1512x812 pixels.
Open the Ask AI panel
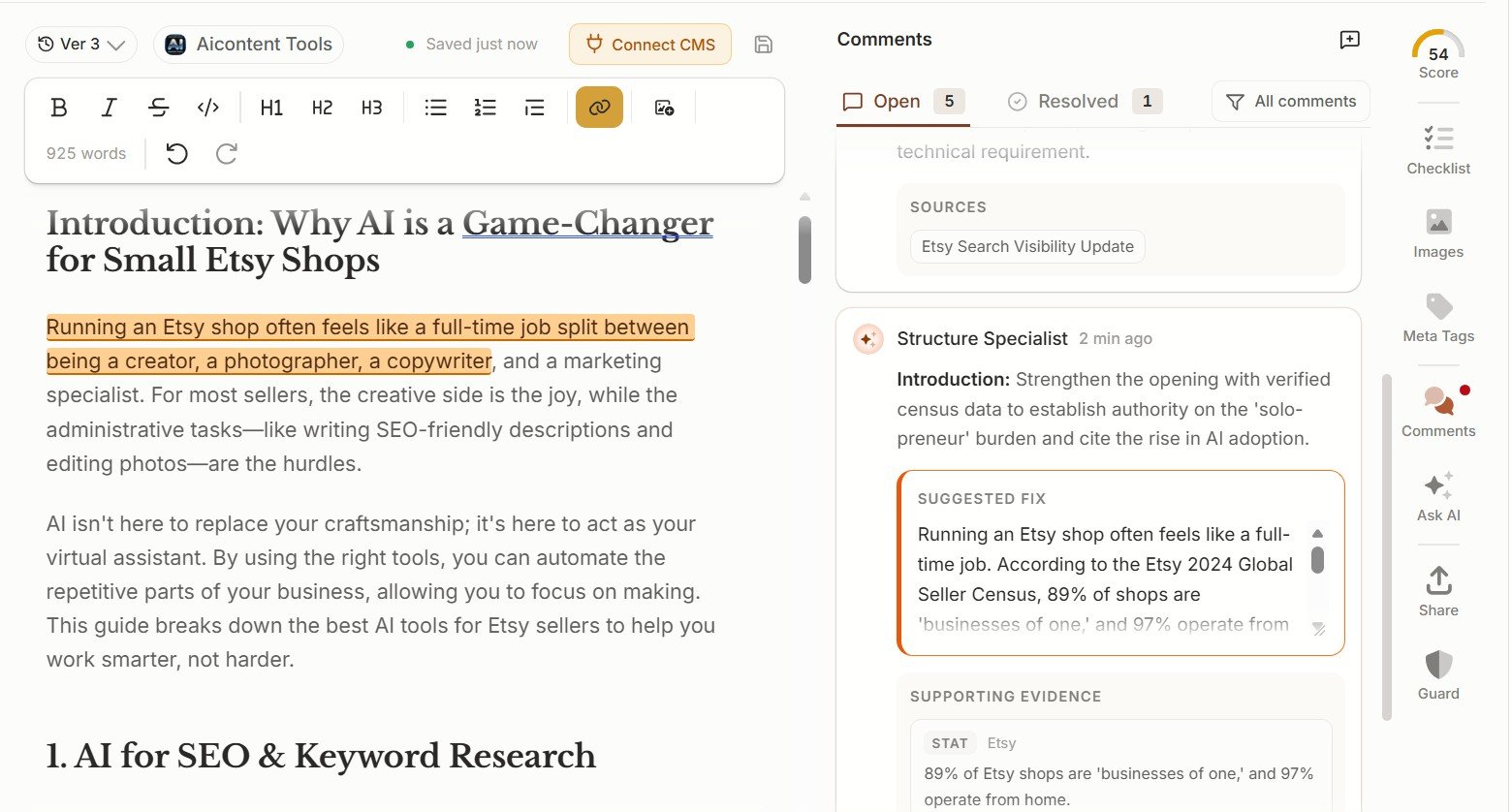pos(1438,497)
